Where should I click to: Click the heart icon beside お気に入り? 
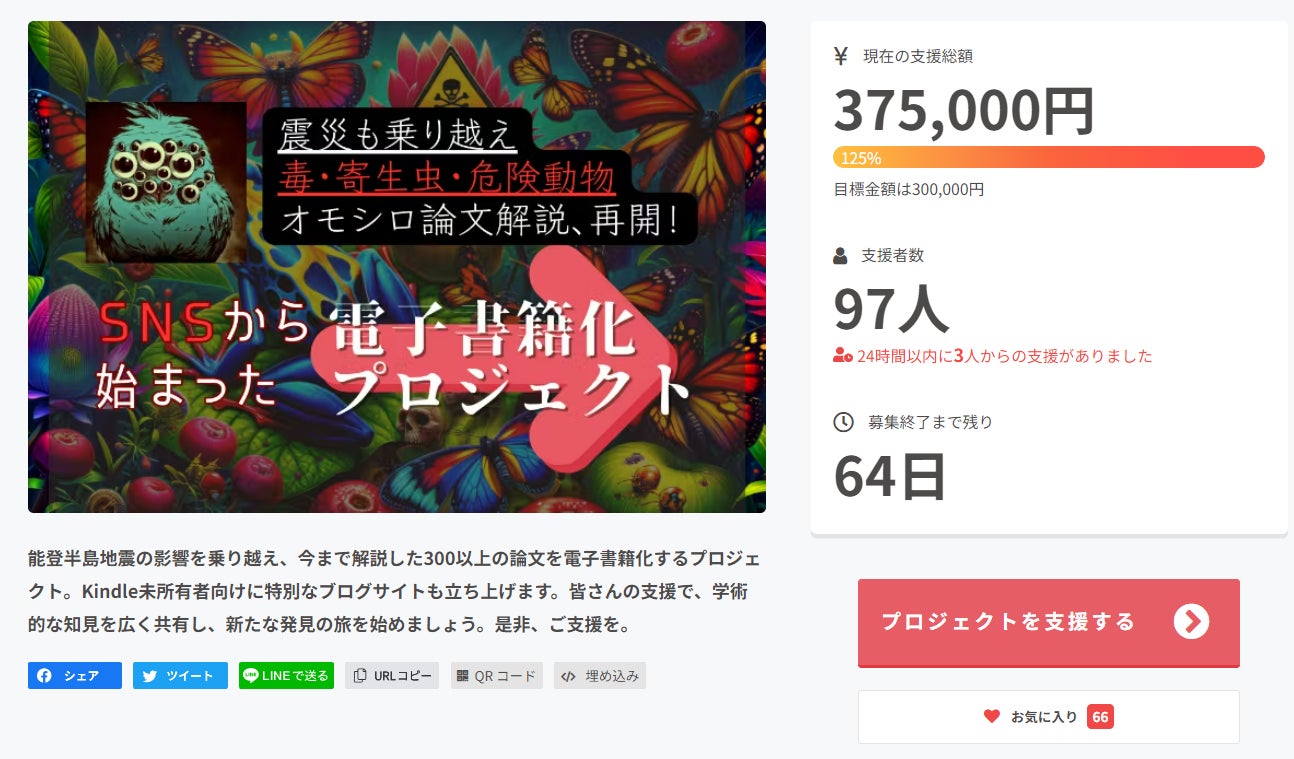[x=992, y=716]
